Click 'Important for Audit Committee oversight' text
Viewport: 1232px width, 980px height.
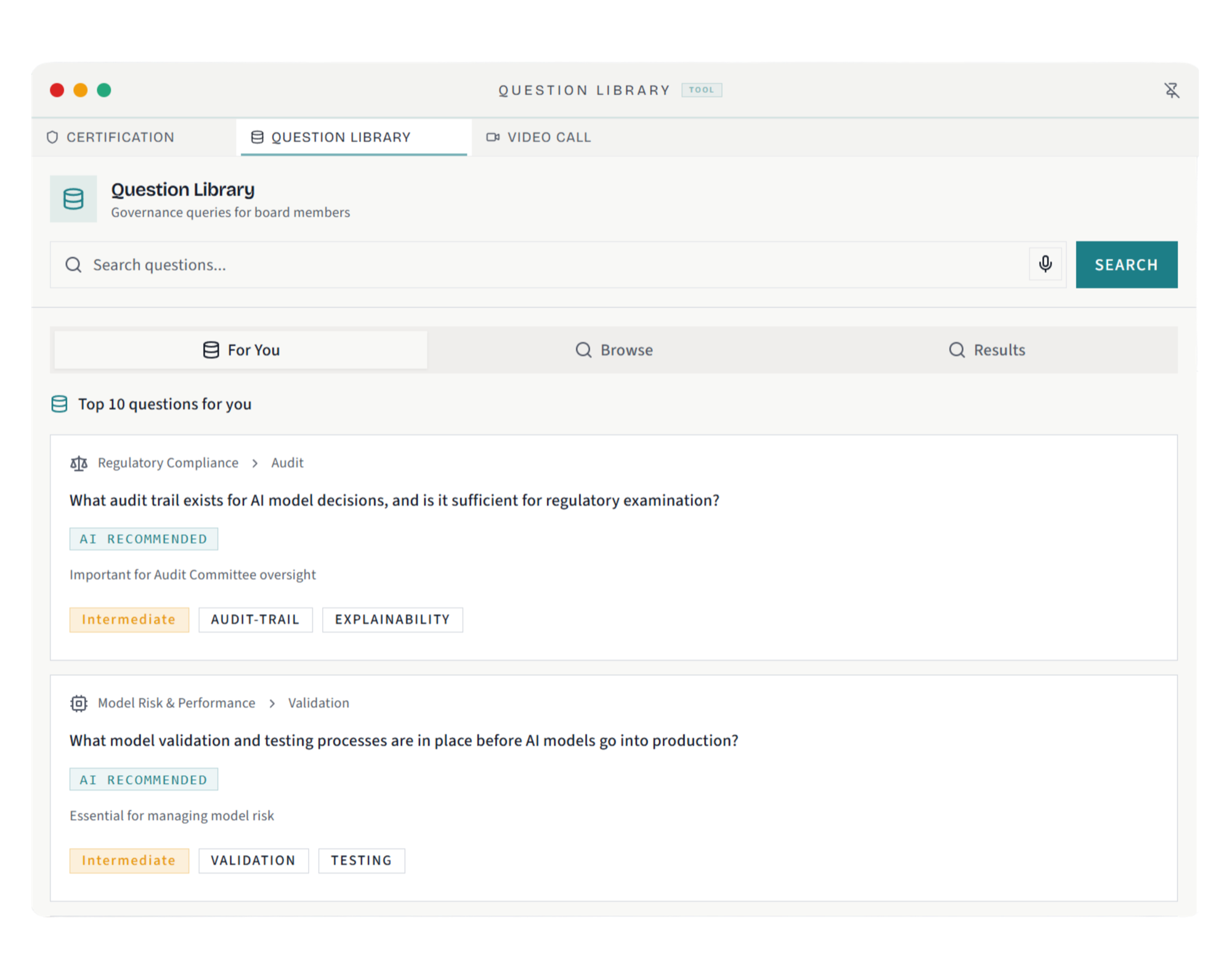[x=192, y=575]
